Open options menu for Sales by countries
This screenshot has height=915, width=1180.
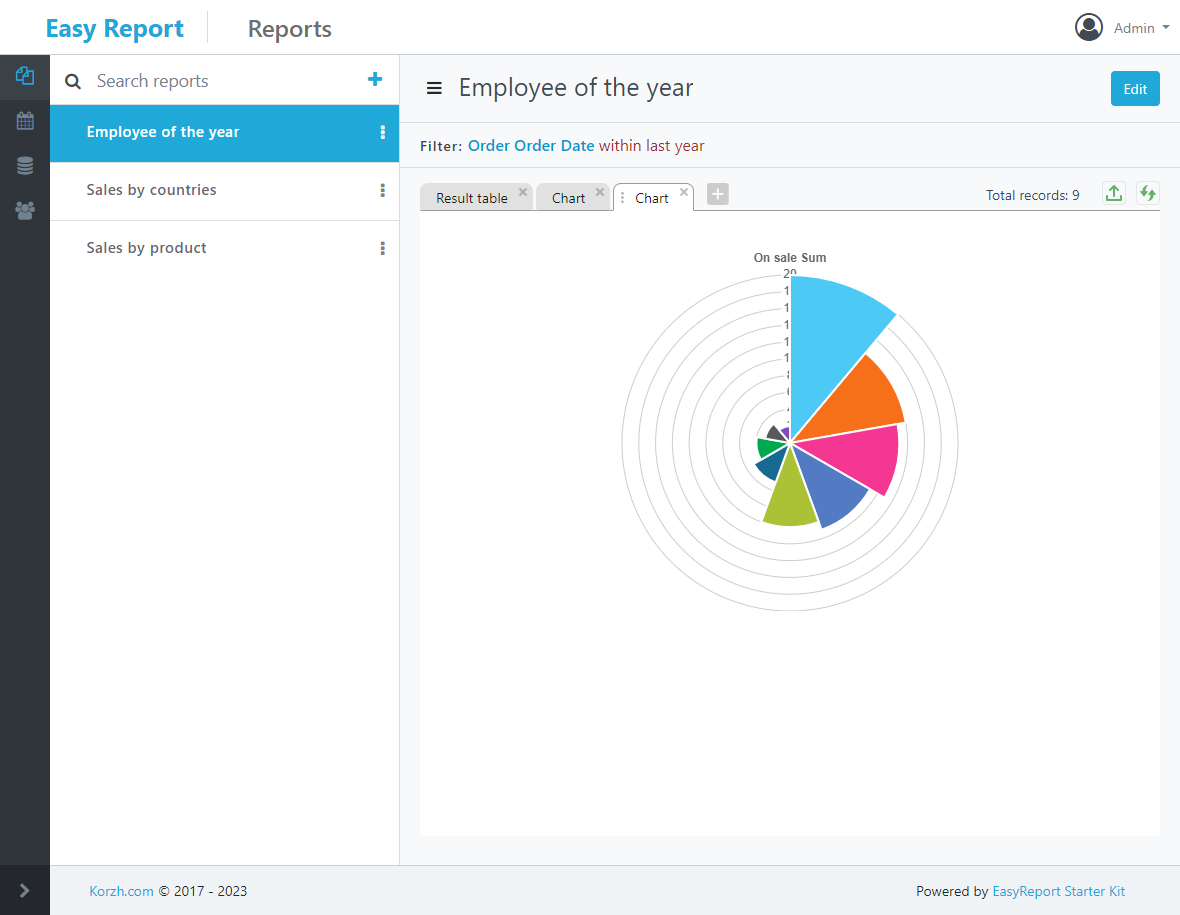click(382, 190)
